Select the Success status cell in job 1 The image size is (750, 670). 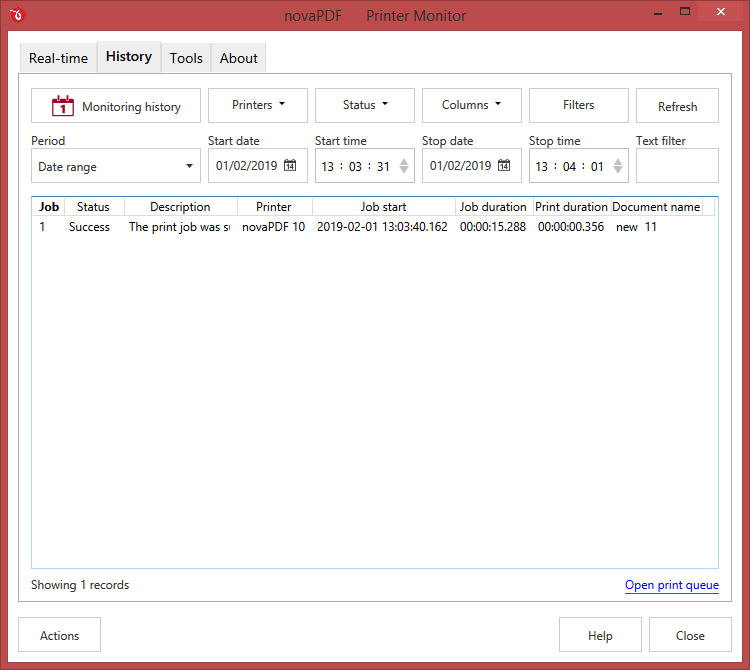click(x=89, y=227)
